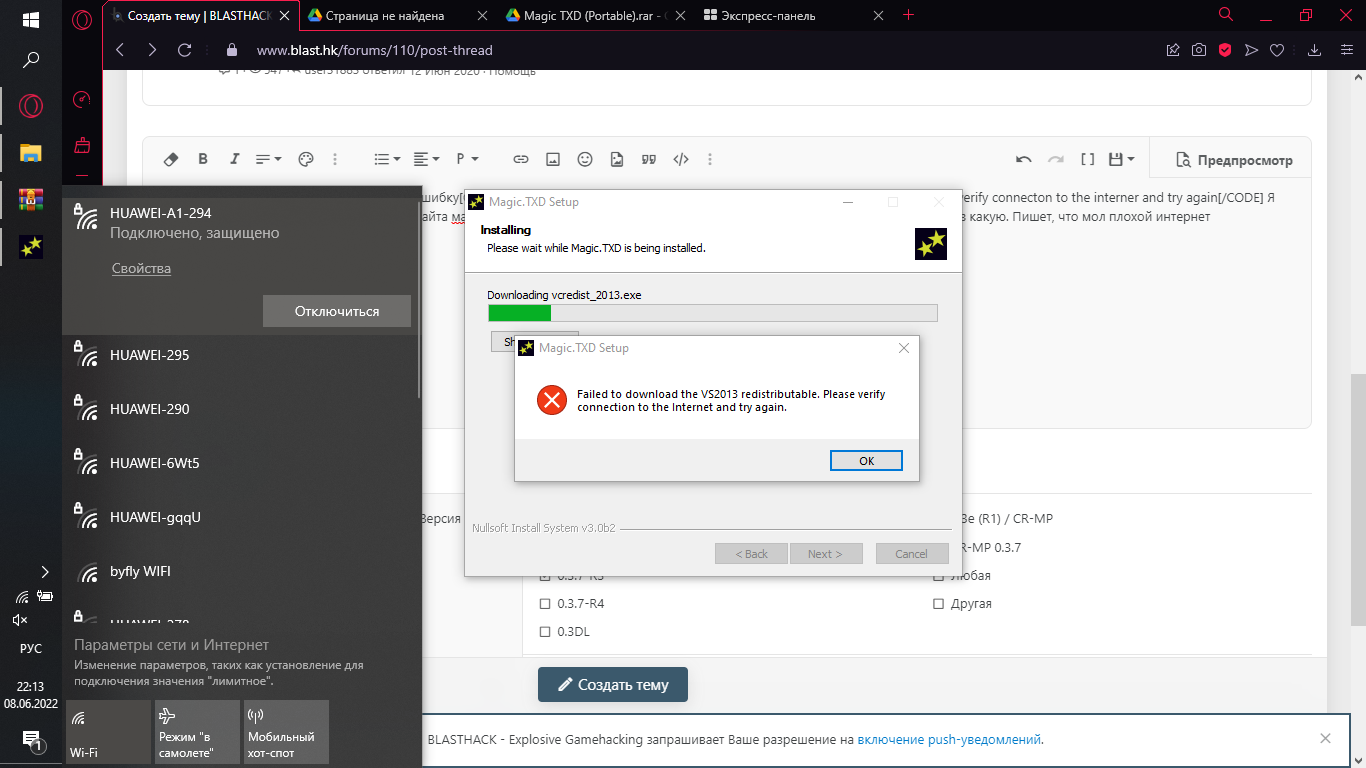The image size is (1366, 768).
Task: Expand the save draft dropdown
Action: point(1122,159)
